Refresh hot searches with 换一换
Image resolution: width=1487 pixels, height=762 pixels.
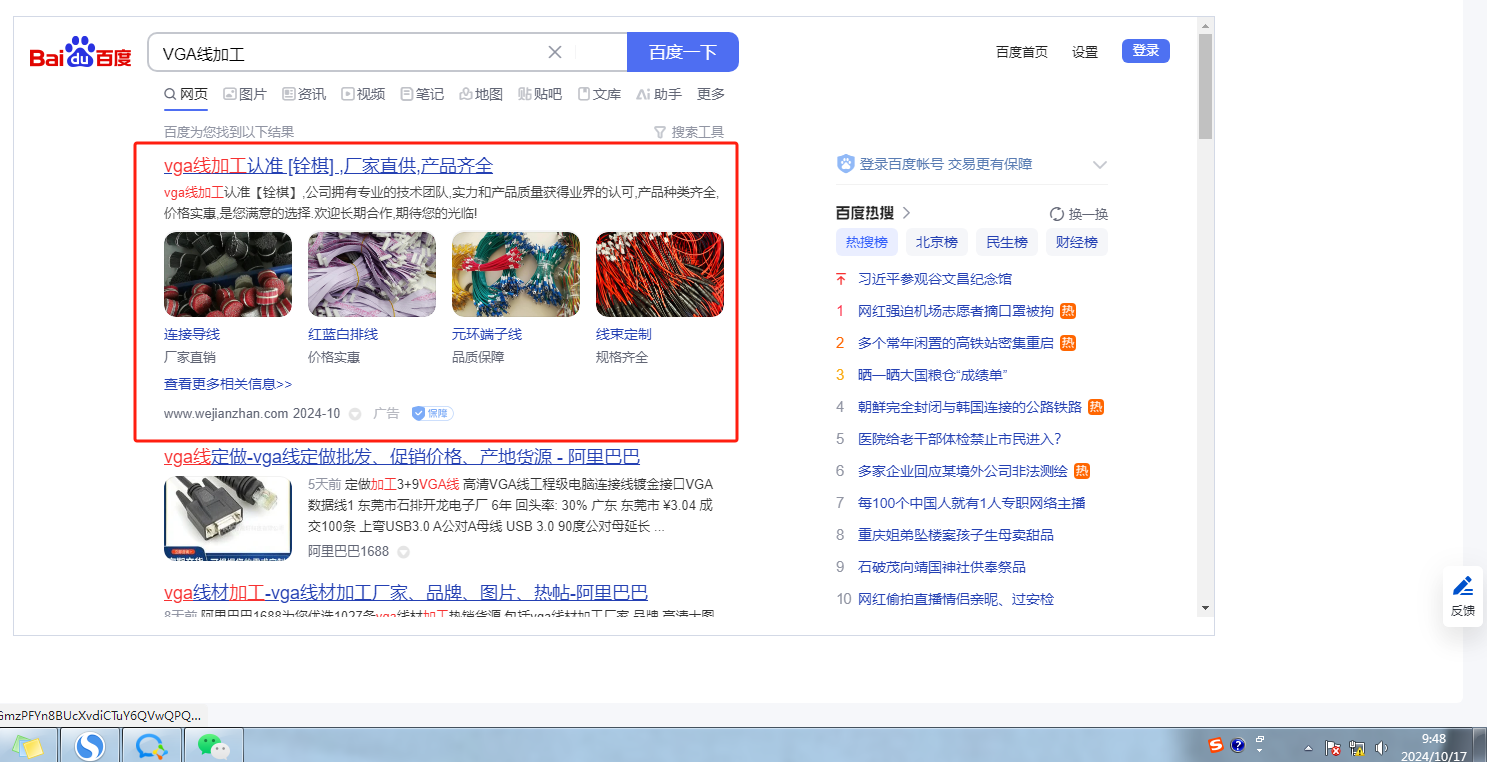click(x=1079, y=214)
